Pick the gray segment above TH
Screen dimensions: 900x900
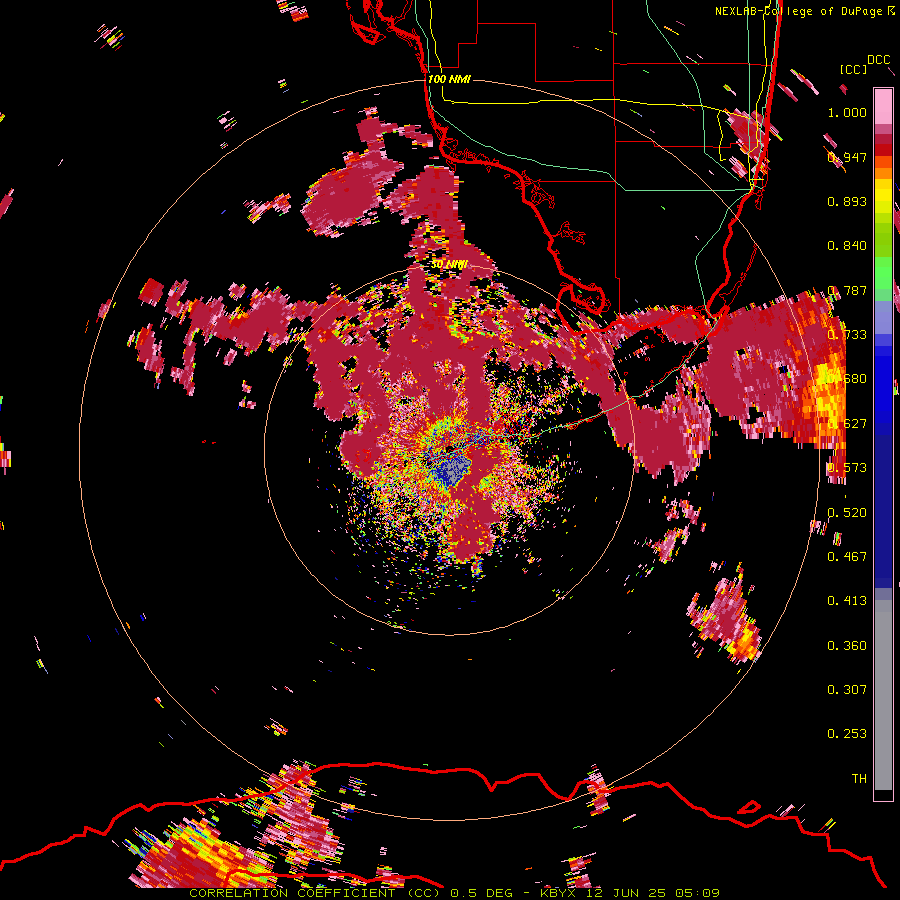883,695
